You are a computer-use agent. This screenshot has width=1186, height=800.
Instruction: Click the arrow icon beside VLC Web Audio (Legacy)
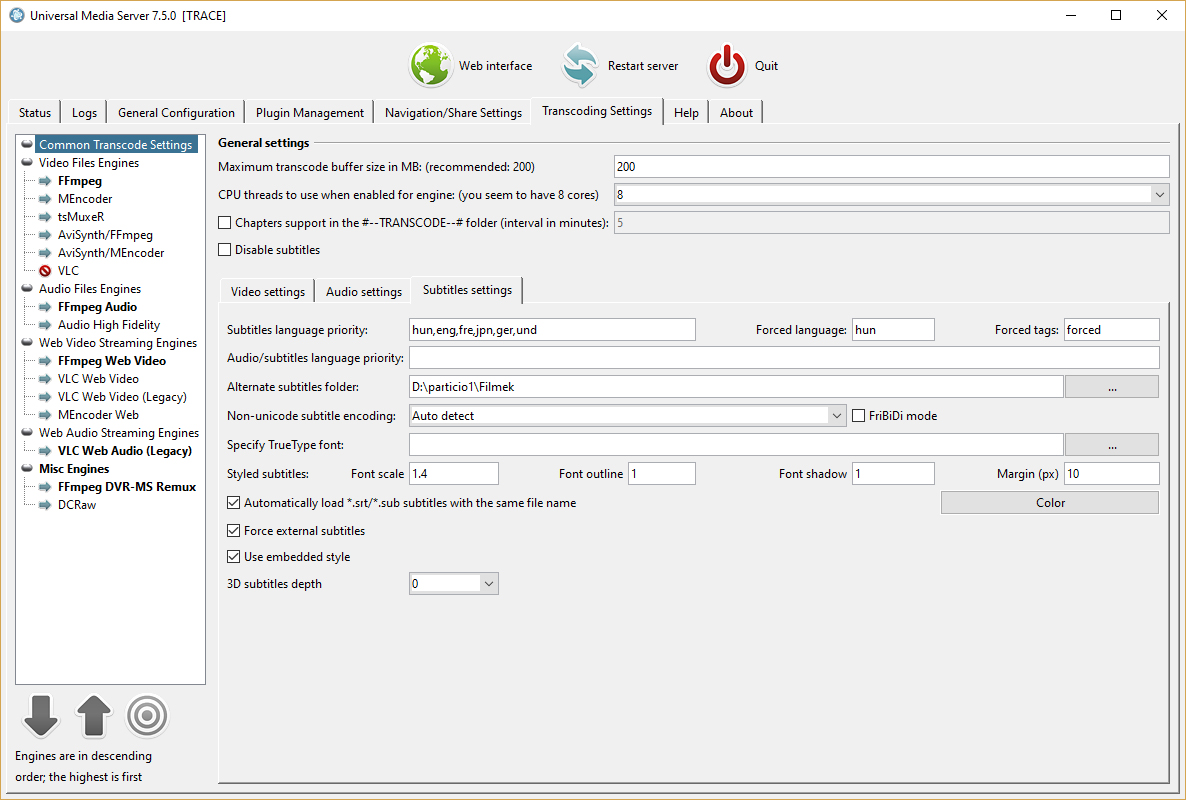(x=45, y=451)
